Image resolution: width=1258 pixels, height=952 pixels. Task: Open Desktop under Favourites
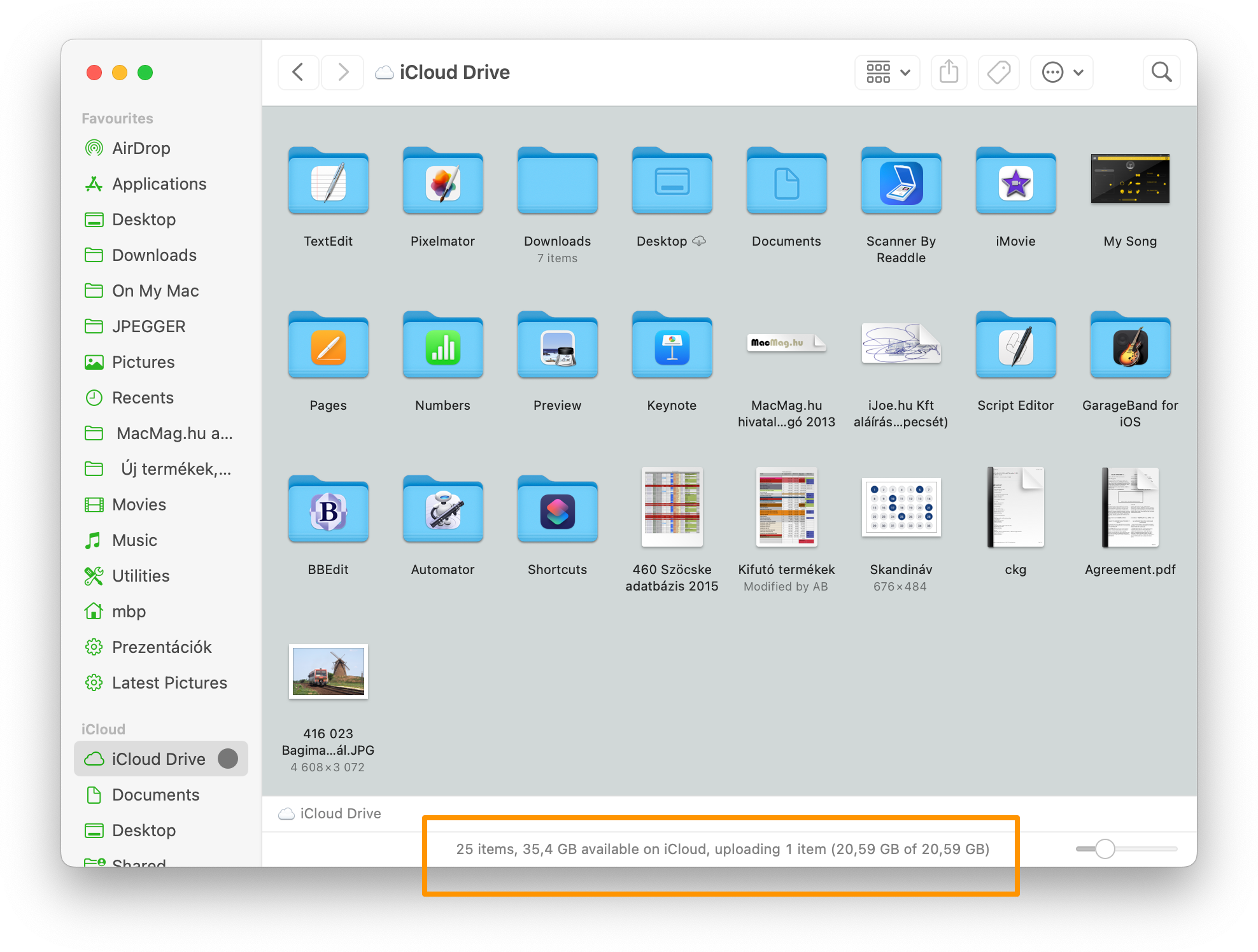click(160, 220)
